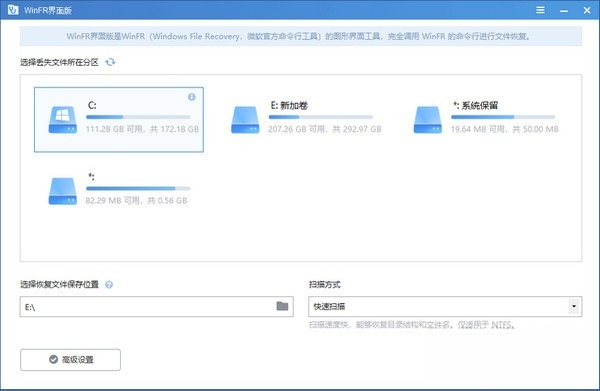Click the WinFR app logo icon

(13, 10)
